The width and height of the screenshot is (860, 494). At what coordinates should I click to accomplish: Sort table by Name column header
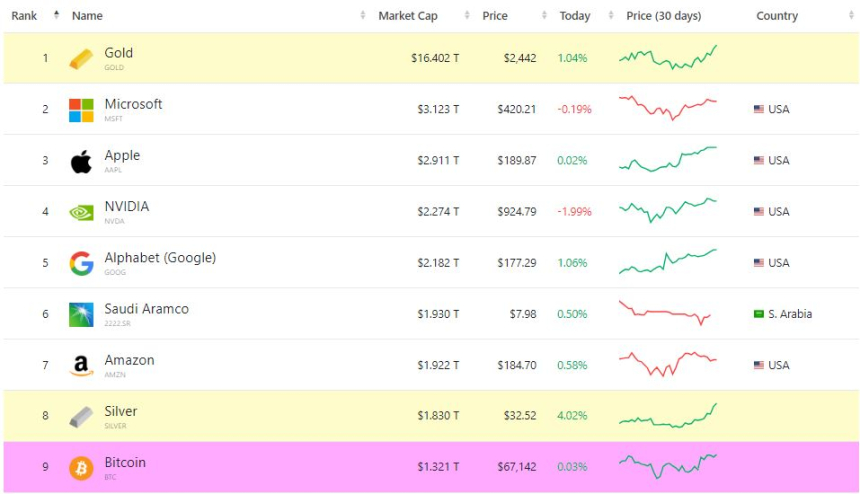coord(88,16)
